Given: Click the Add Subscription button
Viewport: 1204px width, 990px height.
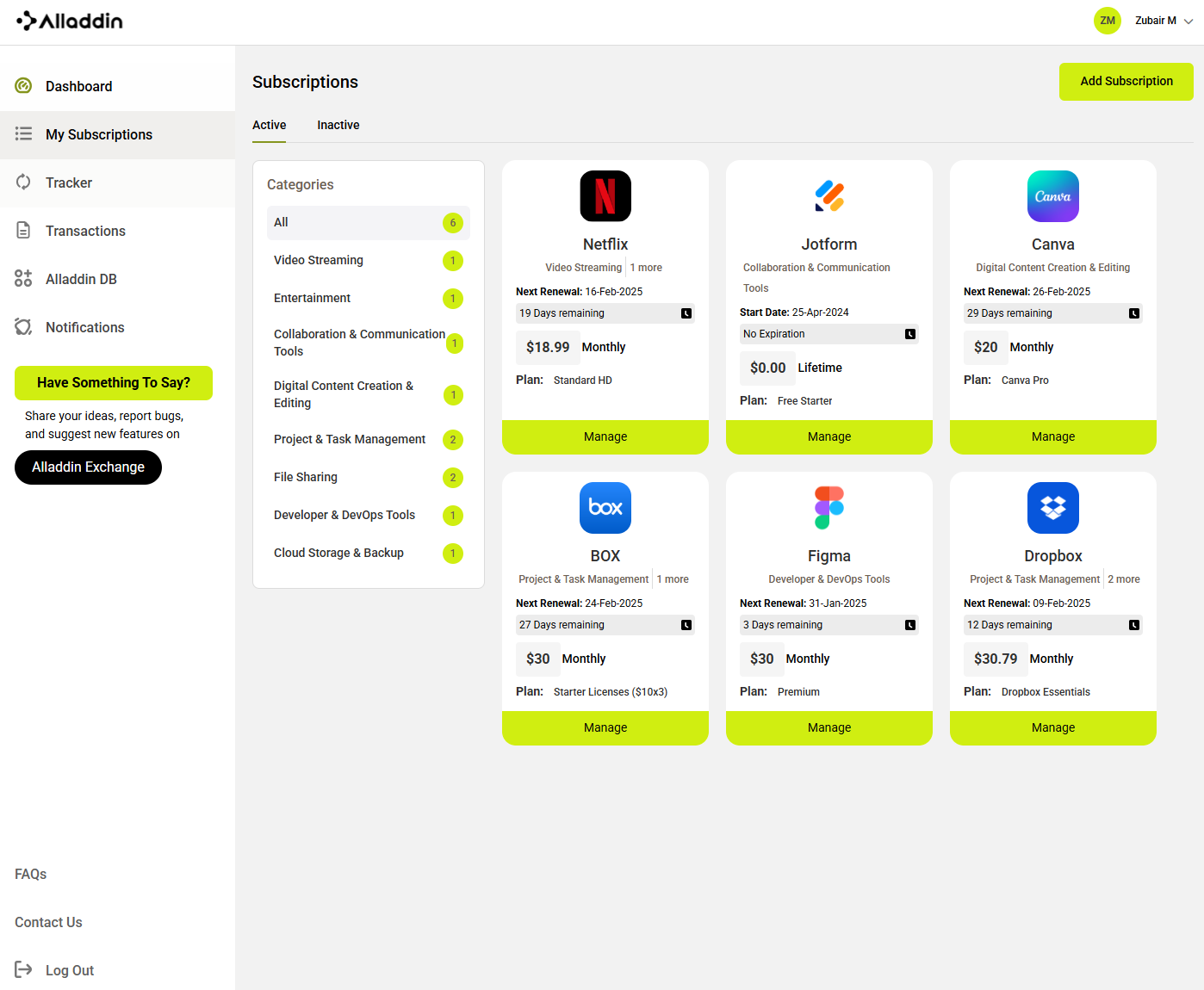Looking at the screenshot, I should pyautogui.click(x=1126, y=82).
